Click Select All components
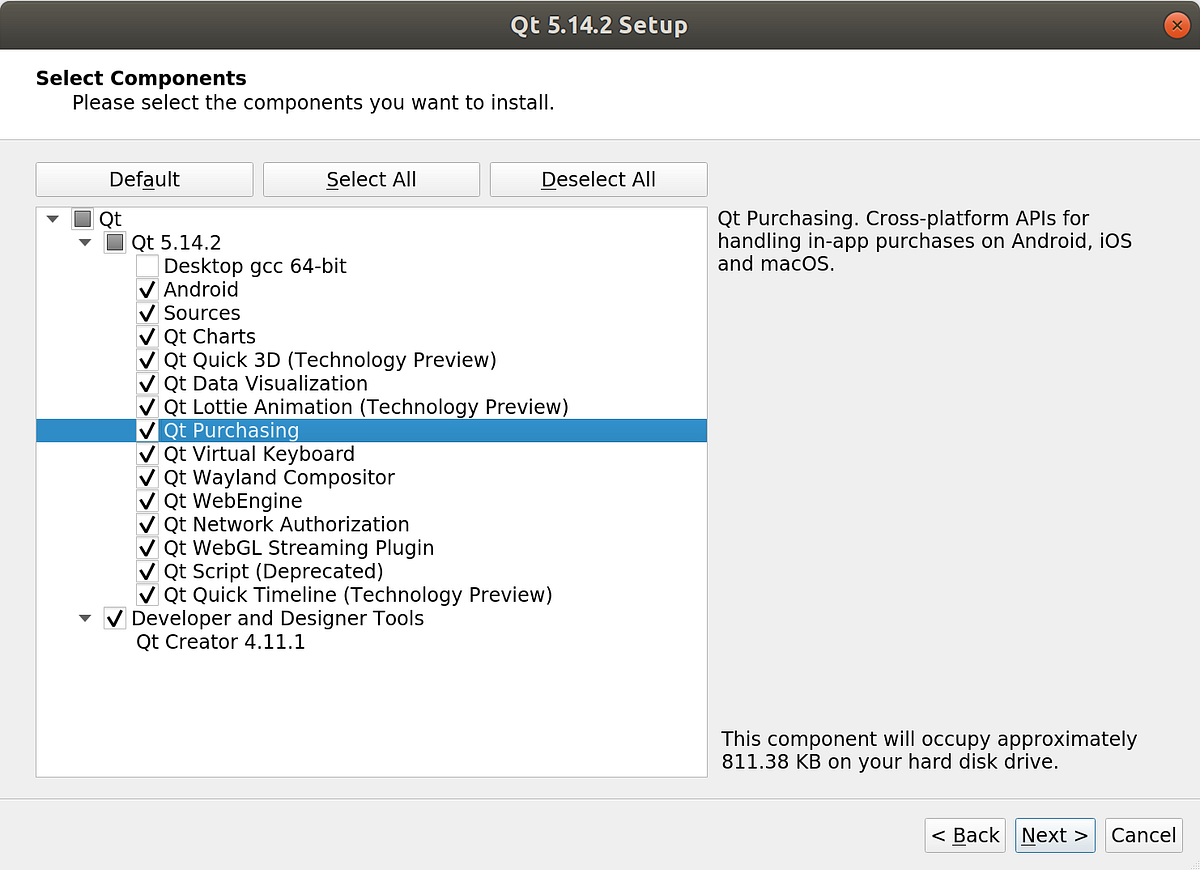Screen dimensions: 1200x870 point(371,179)
